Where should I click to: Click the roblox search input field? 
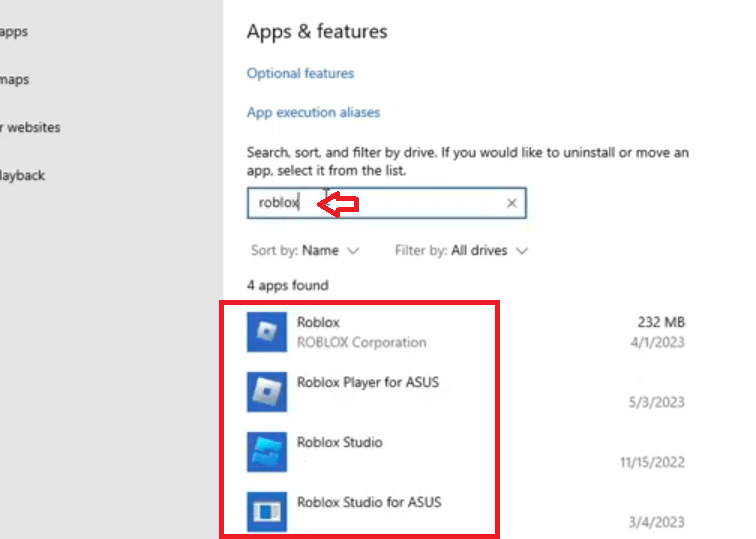[x=386, y=203]
